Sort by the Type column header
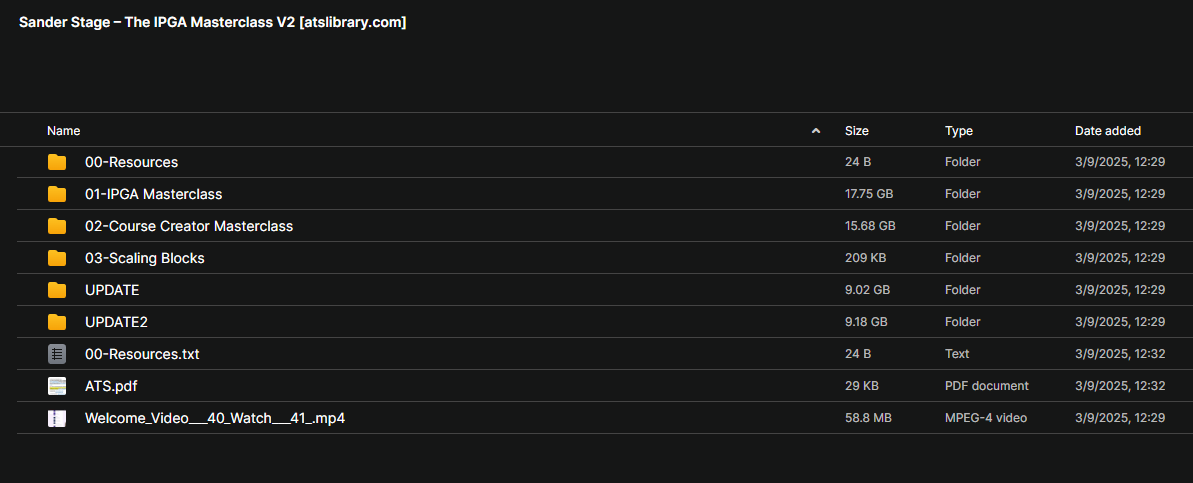The image size is (1193, 483). tap(959, 131)
